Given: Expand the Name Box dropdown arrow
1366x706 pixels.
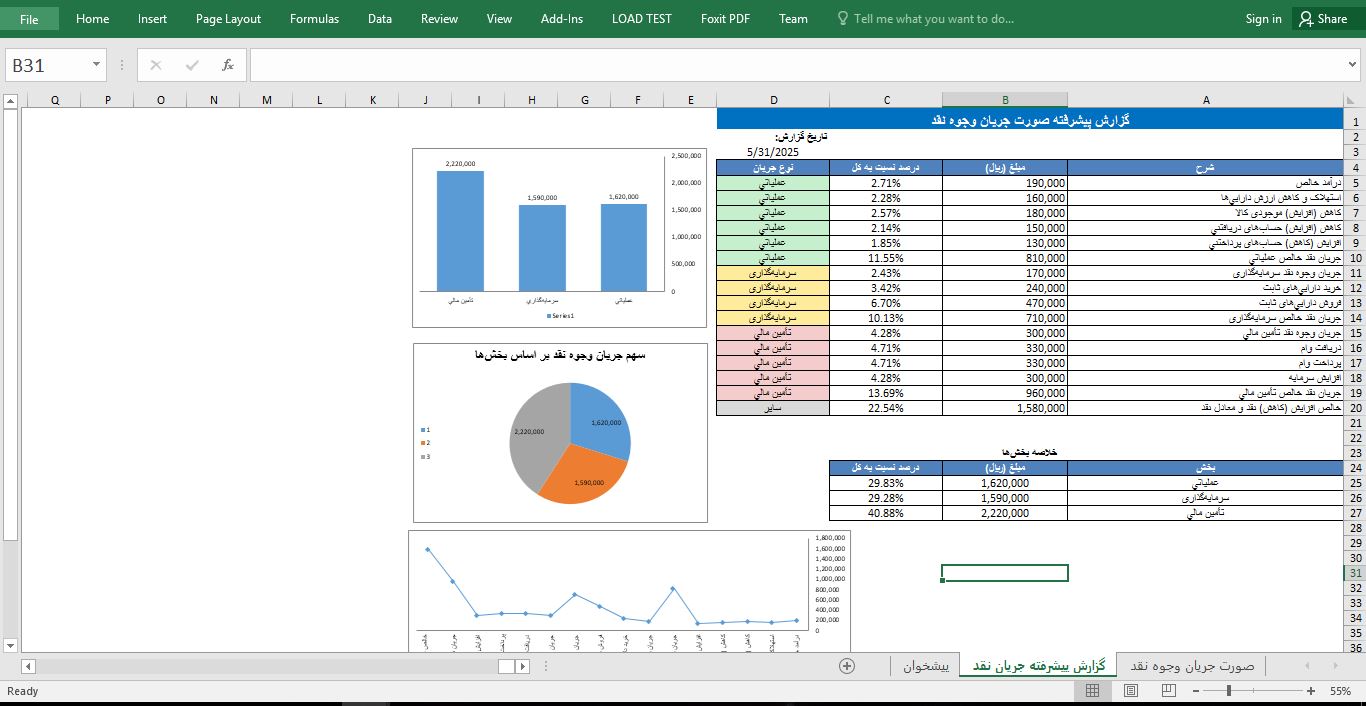Looking at the screenshot, I should 97,65.
